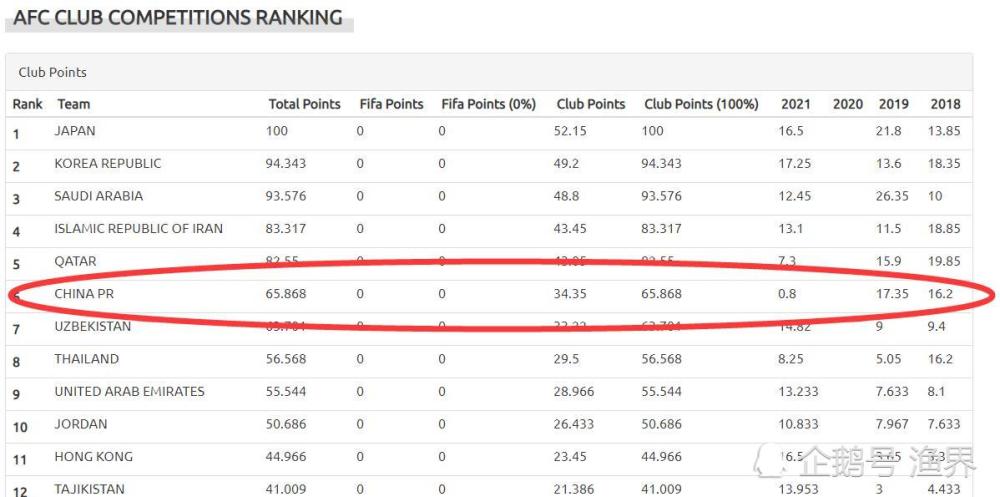Viewport: 1000px width, 497px height.
Task: Click the JAPAN team row
Action: click(x=489, y=133)
